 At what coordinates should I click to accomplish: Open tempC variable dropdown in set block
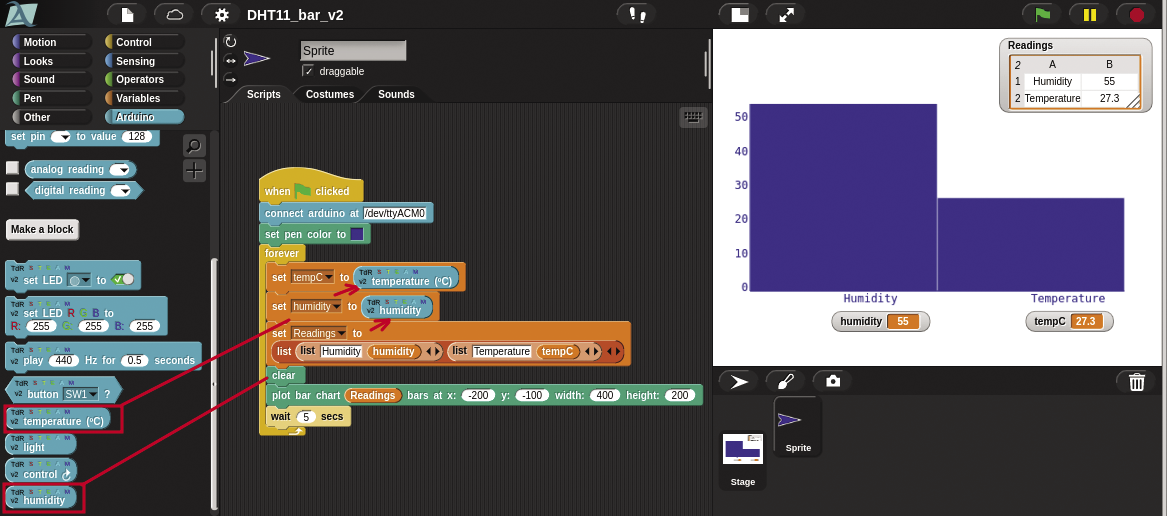(328, 277)
